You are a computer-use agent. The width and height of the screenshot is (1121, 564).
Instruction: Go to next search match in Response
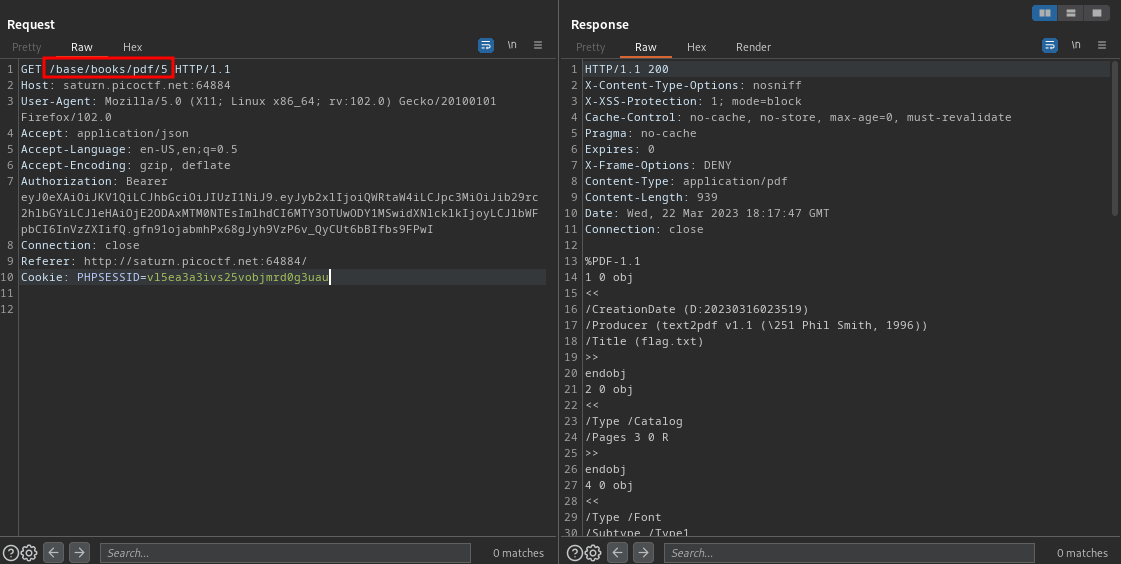tap(643, 553)
